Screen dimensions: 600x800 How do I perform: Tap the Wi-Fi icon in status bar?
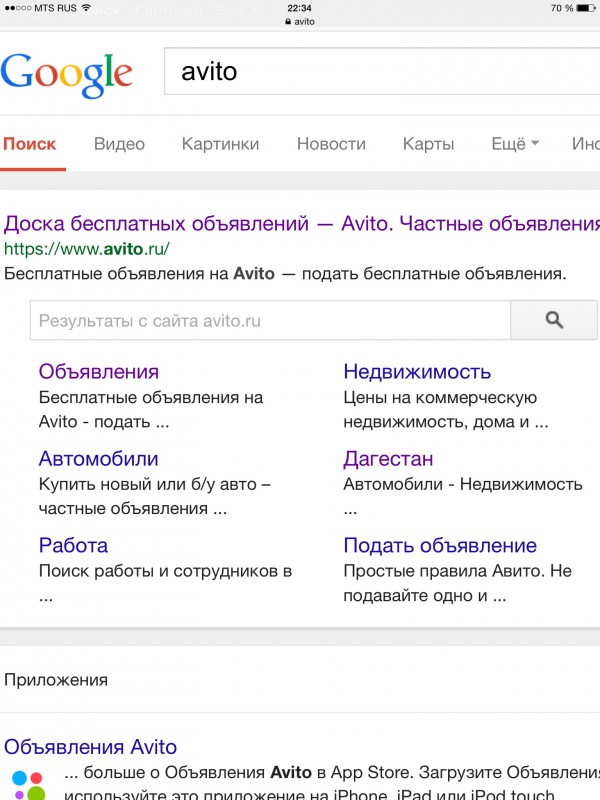tap(86, 8)
